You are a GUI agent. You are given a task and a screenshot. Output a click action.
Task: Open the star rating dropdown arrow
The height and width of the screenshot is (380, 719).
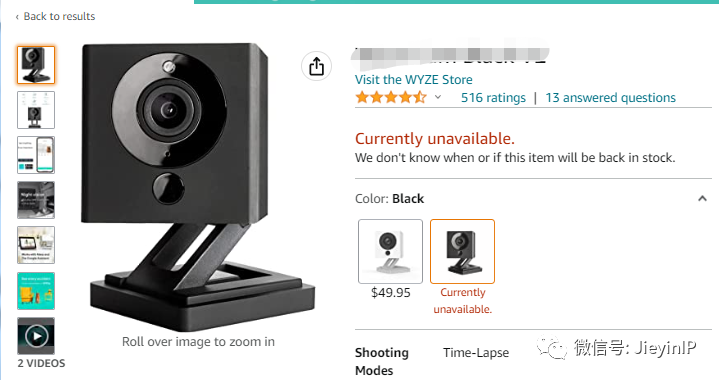(438, 97)
